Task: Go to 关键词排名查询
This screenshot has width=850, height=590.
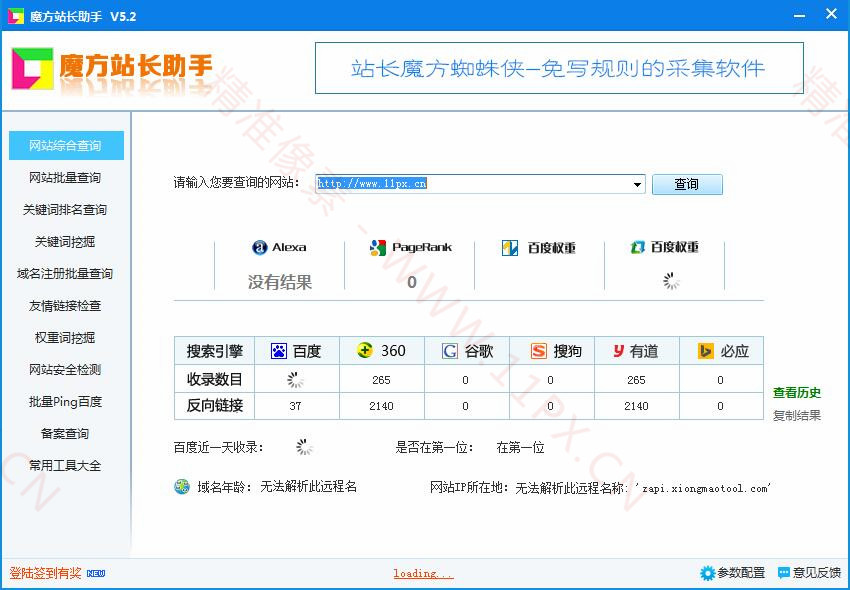Action: click(x=65, y=209)
